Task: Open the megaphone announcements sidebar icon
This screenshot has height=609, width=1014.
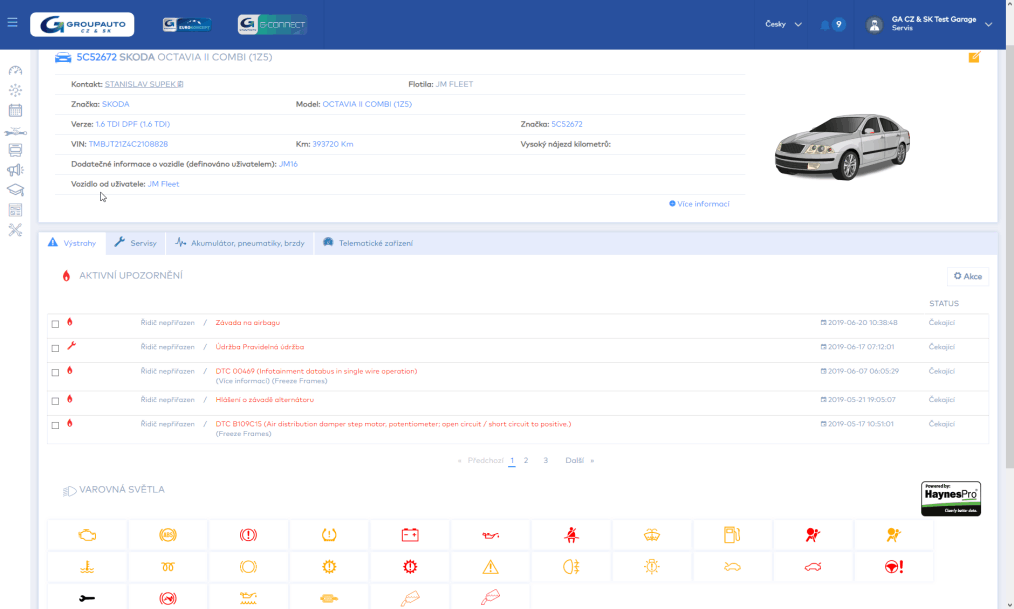Action: (15, 170)
